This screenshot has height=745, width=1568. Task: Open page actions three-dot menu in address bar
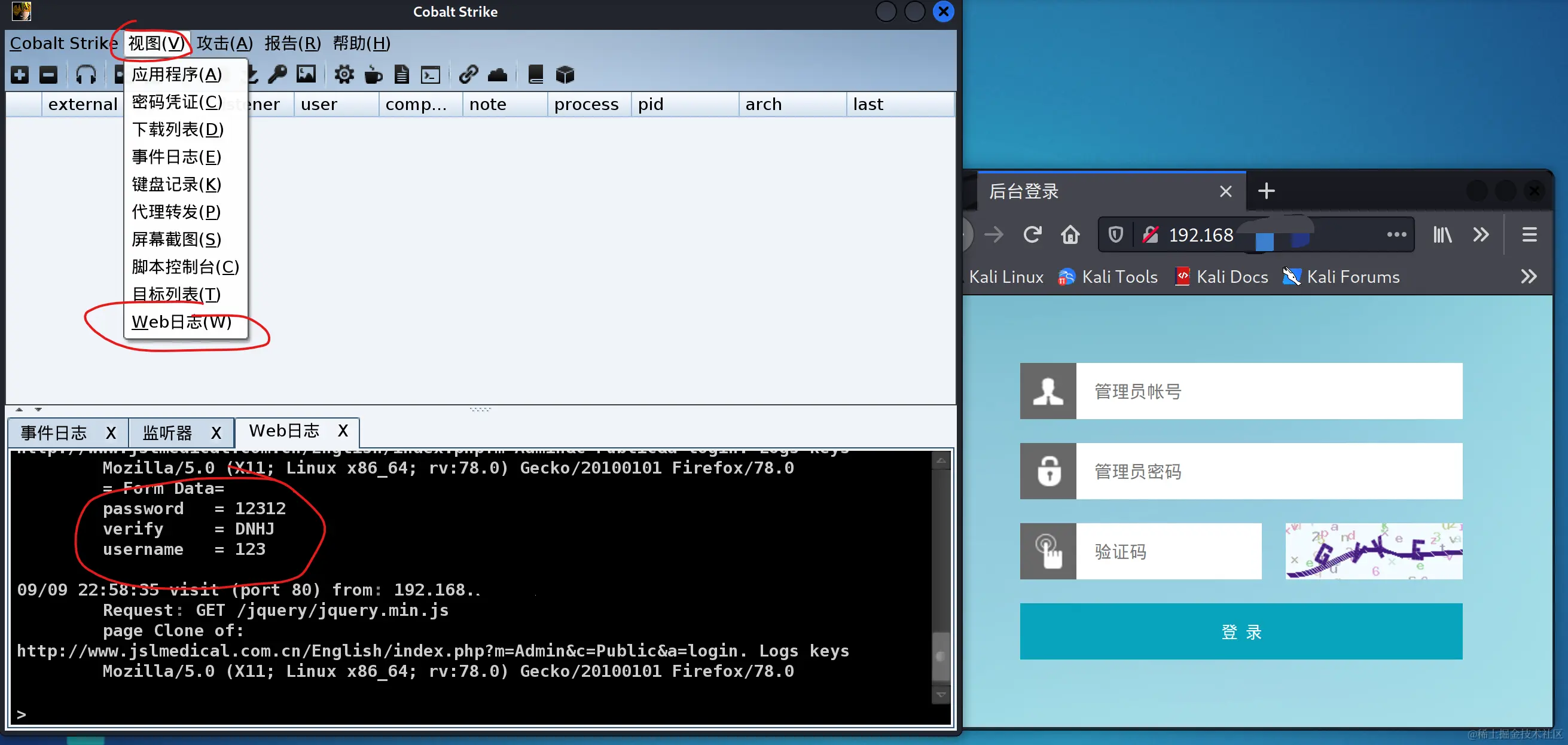(1396, 234)
